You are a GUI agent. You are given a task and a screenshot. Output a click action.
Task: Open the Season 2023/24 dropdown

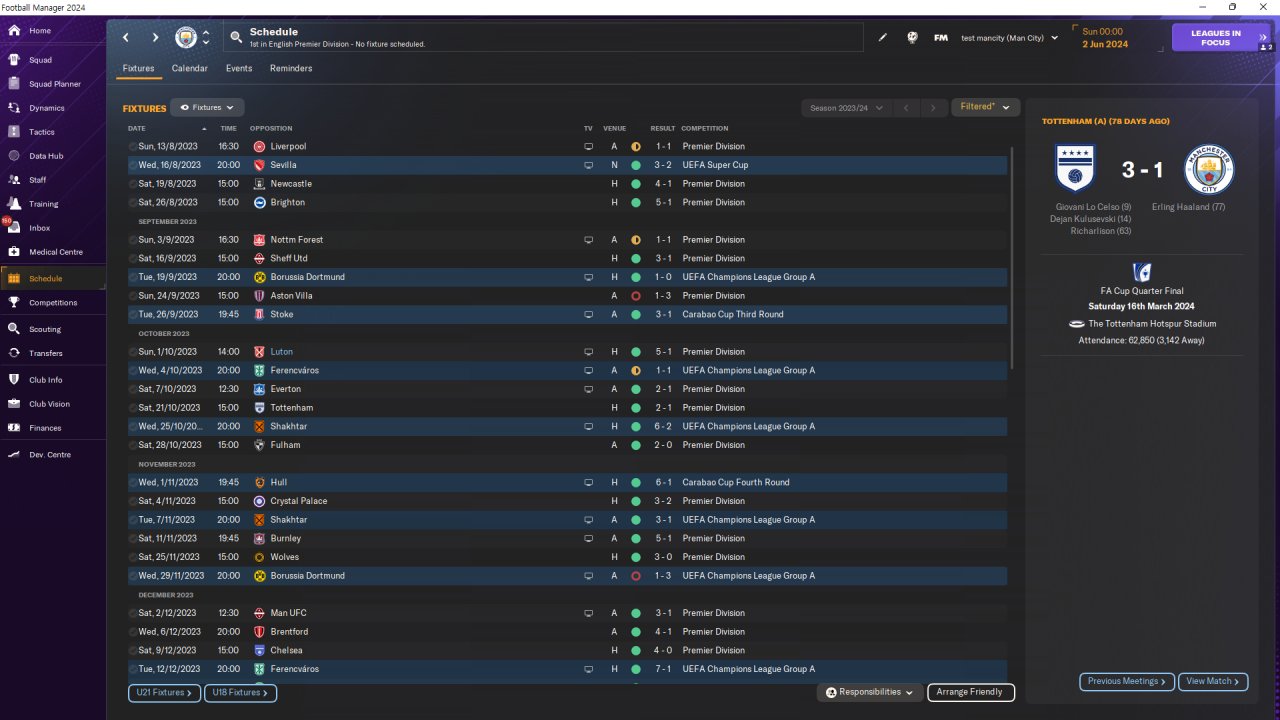pyautogui.click(x=844, y=107)
